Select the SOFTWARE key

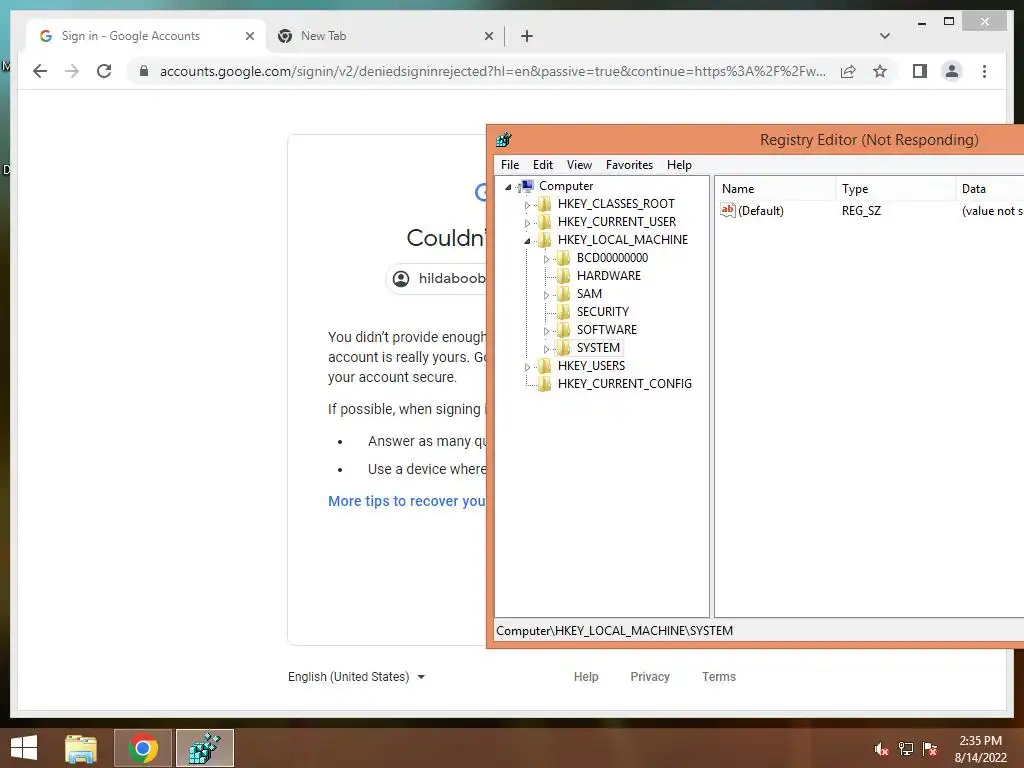coord(607,330)
